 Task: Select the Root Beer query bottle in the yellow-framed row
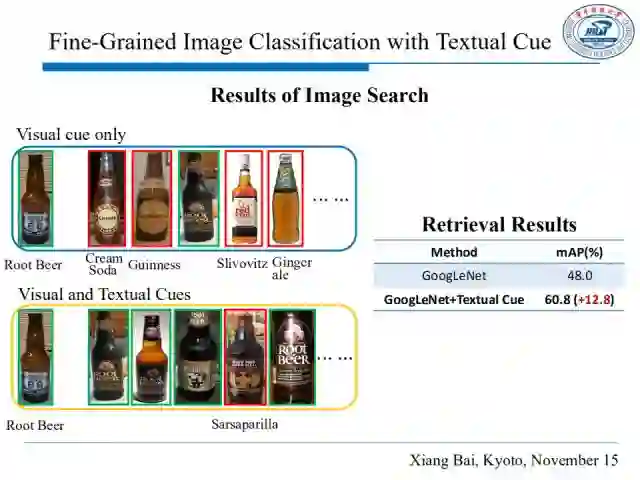(36, 357)
